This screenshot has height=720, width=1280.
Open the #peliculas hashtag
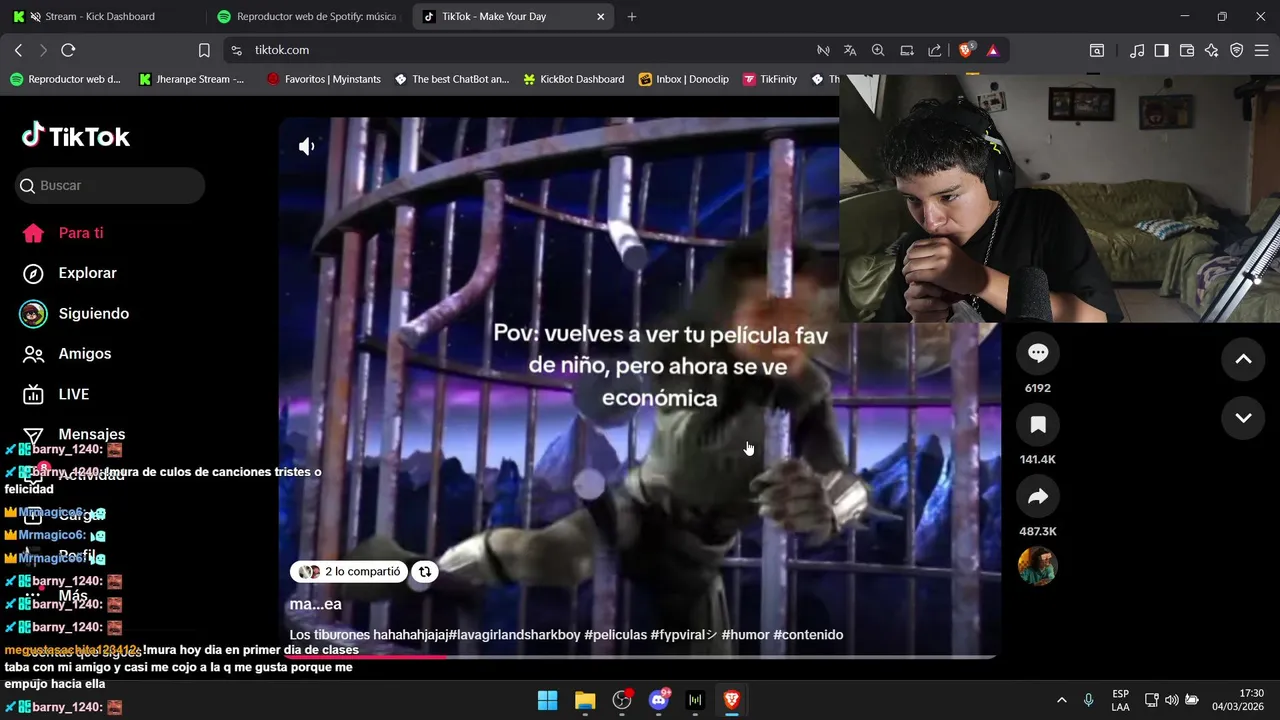[615, 635]
